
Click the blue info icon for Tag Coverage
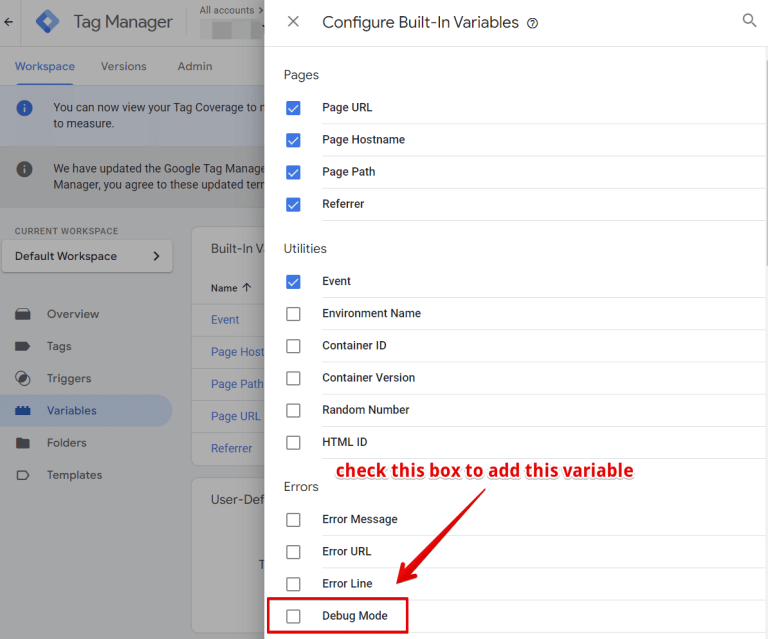tap(24, 108)
